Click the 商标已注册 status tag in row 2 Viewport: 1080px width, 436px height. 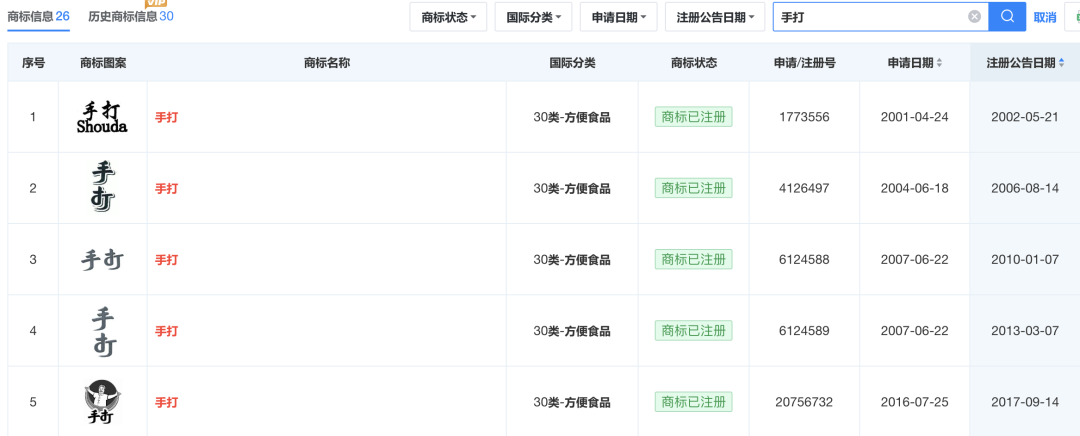tap(693, 188)
